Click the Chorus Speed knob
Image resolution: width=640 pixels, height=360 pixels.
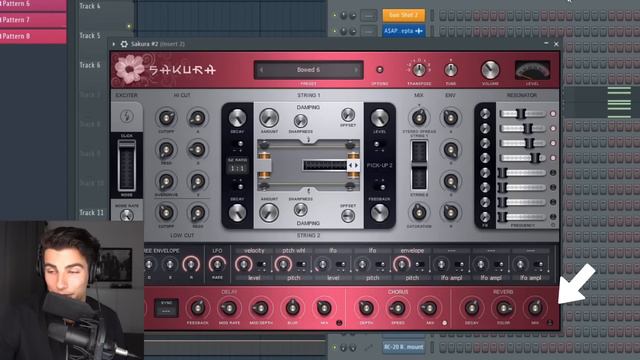(x=398, y=308)
